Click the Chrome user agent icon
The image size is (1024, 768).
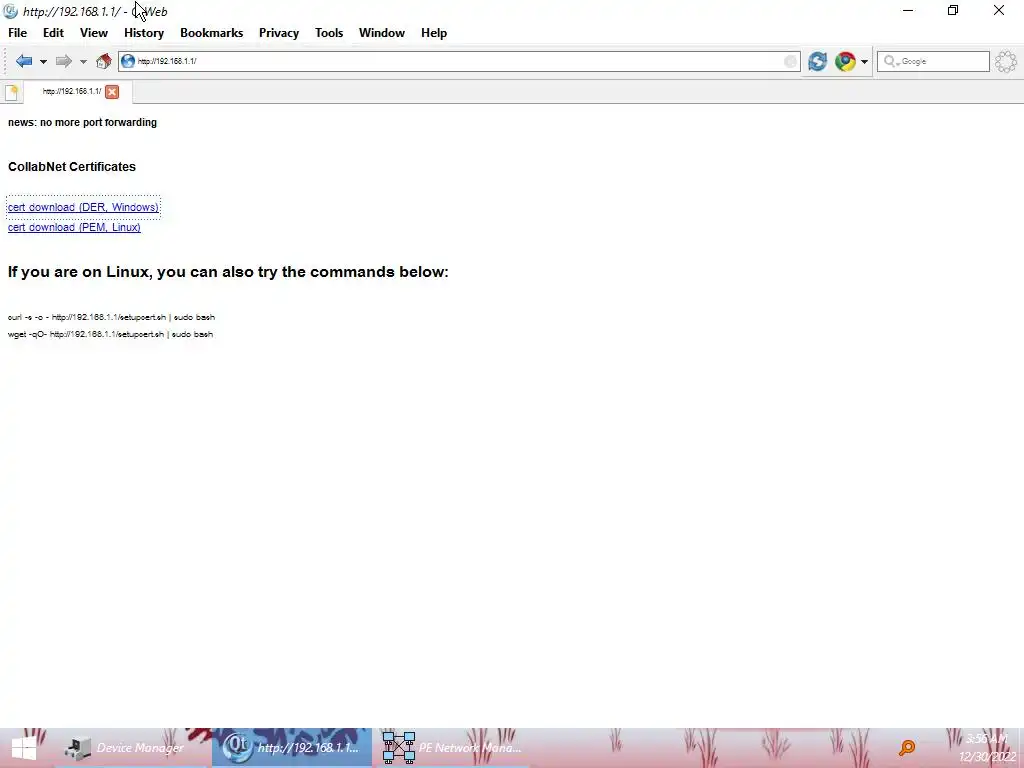pos(845,61)
